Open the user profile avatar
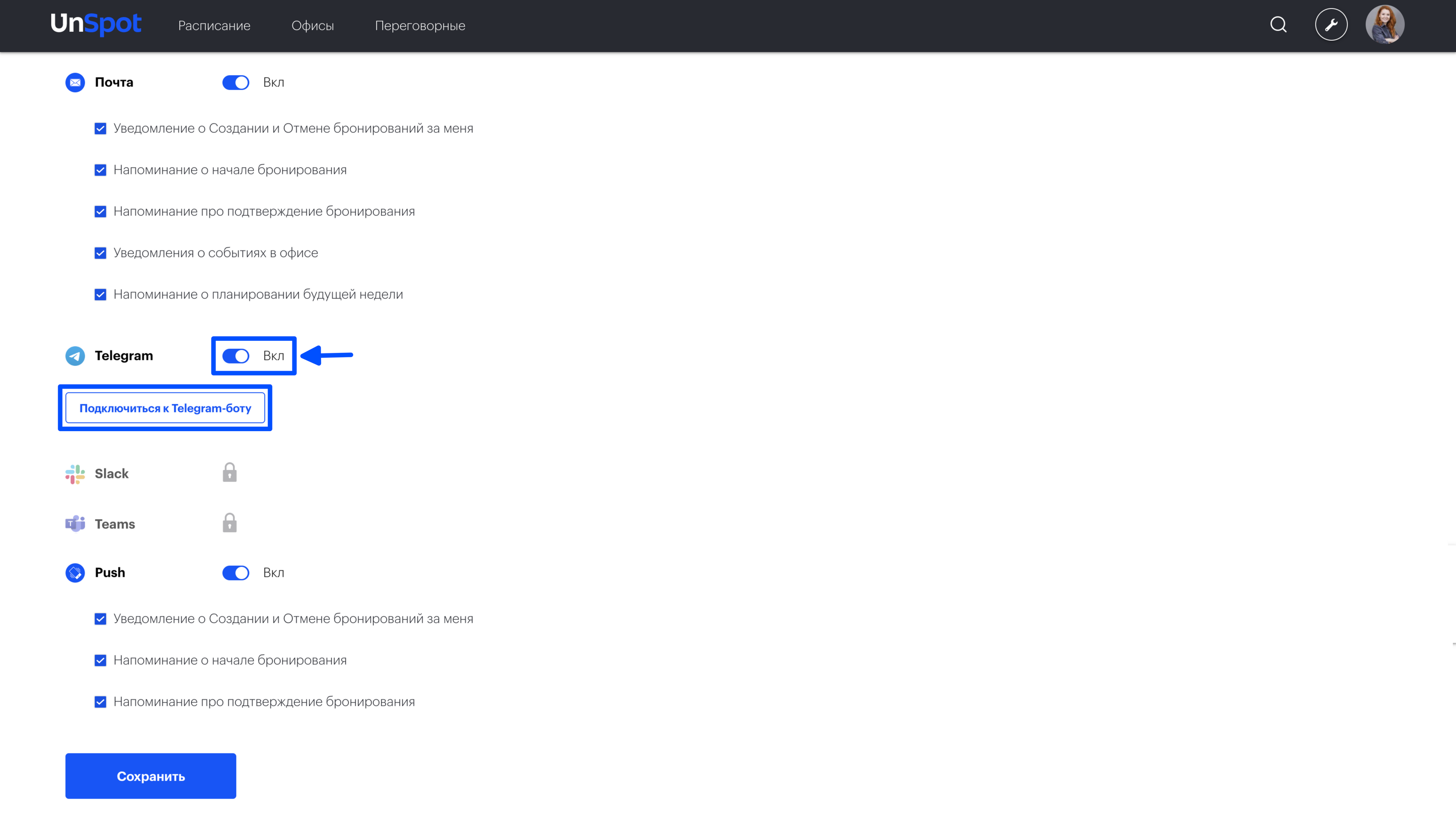The height and width of the screenshot is (817, 1456). click(x=1385, y=24)
